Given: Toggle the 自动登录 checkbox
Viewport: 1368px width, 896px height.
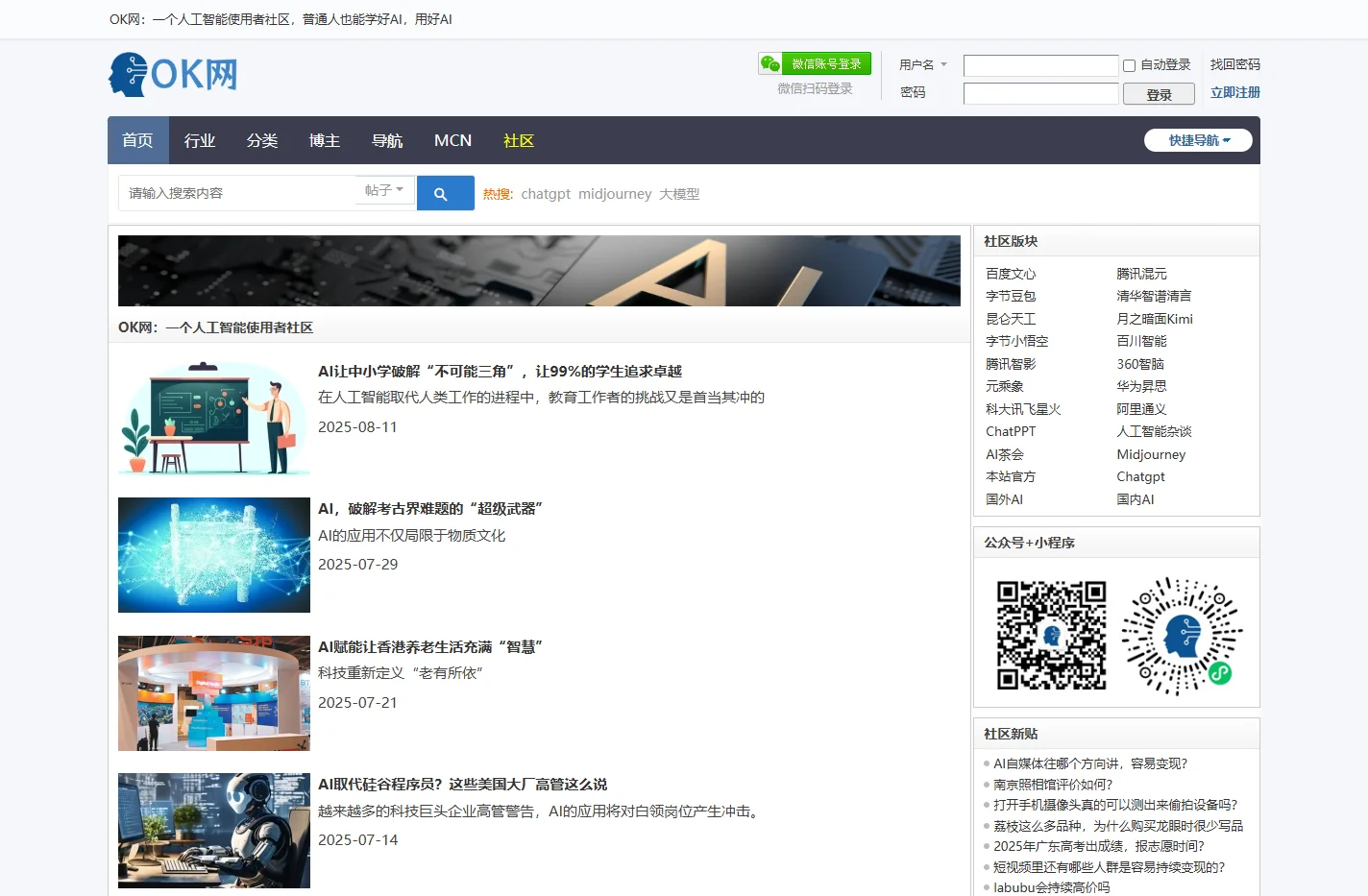Looking at the screenshot, I should point(1129,65).
